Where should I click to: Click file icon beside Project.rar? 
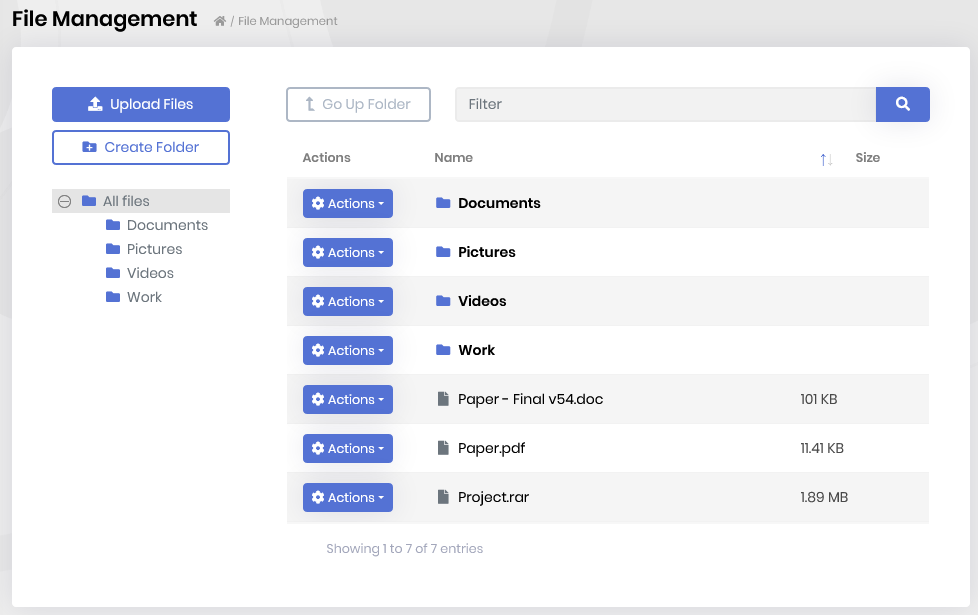(x=443, y=496)
